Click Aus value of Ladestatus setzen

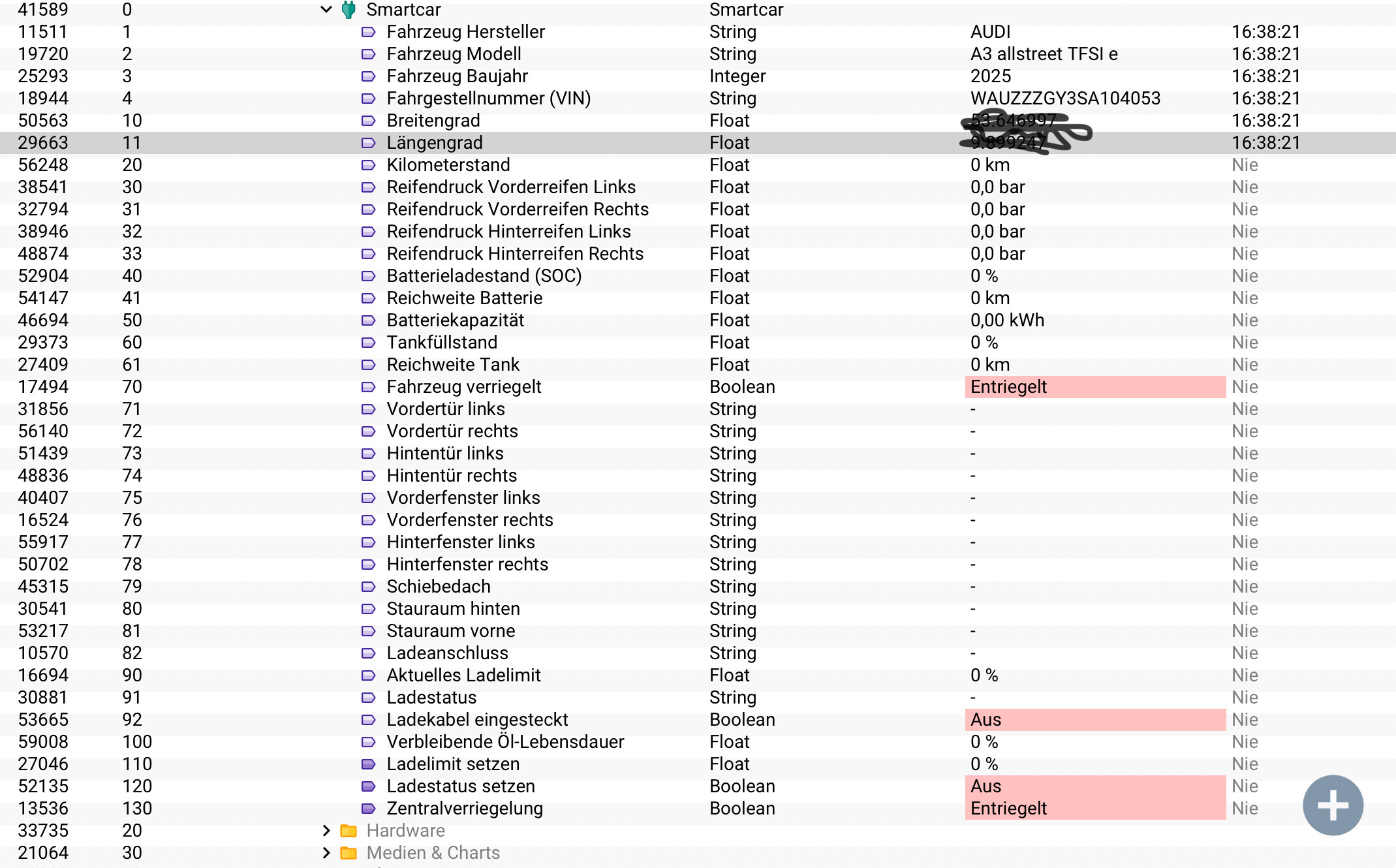1095,786
